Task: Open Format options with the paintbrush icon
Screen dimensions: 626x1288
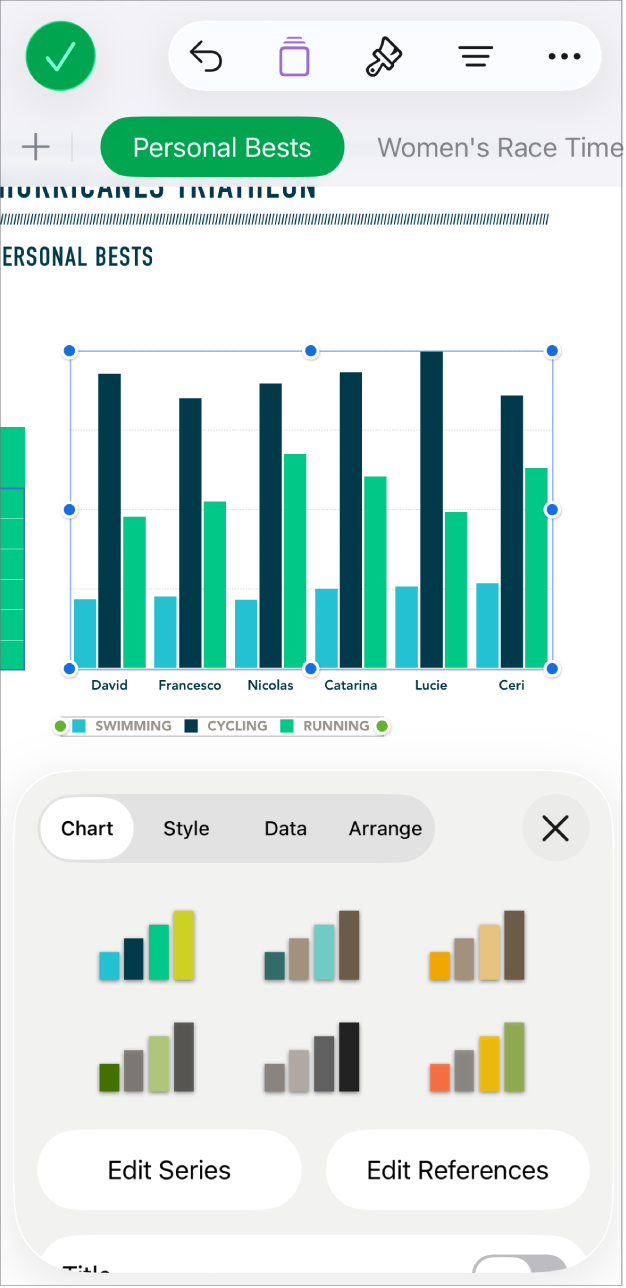Action: (x=384, y=56)
